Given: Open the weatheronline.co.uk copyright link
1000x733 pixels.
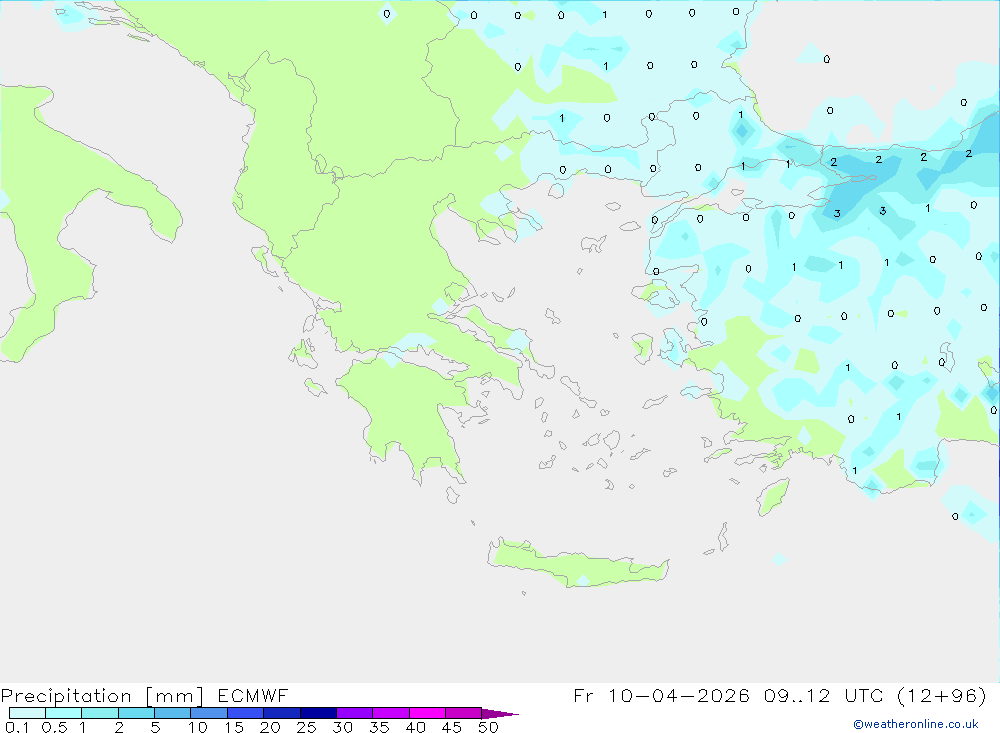Looking at the screenshot, I should click(x=916, y=724).
